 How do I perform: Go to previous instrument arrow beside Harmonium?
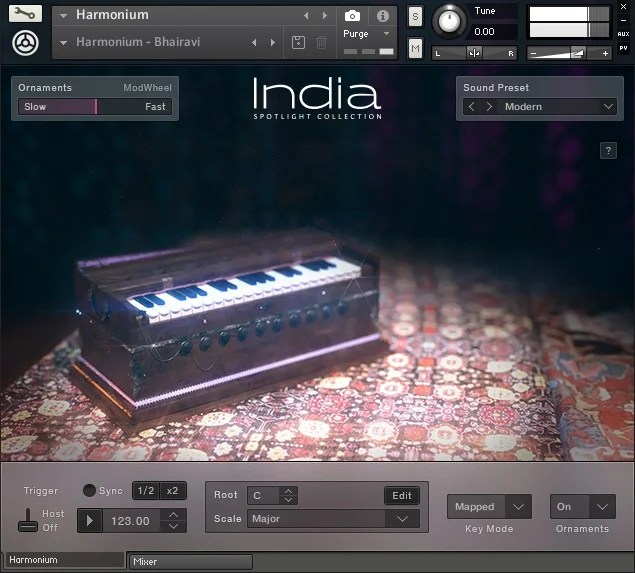306,15
